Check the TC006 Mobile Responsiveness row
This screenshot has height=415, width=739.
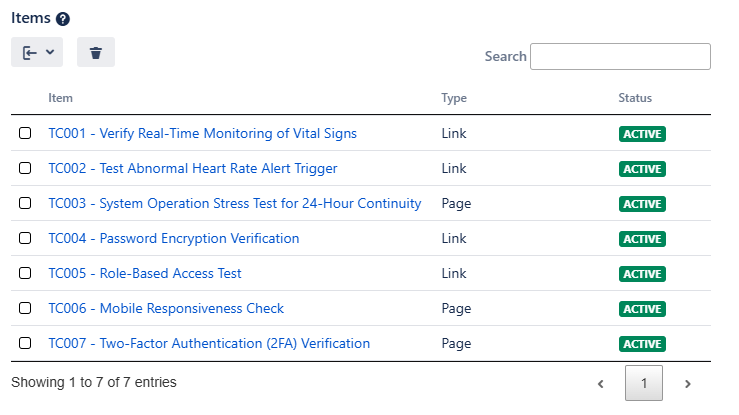pos(25,309)
